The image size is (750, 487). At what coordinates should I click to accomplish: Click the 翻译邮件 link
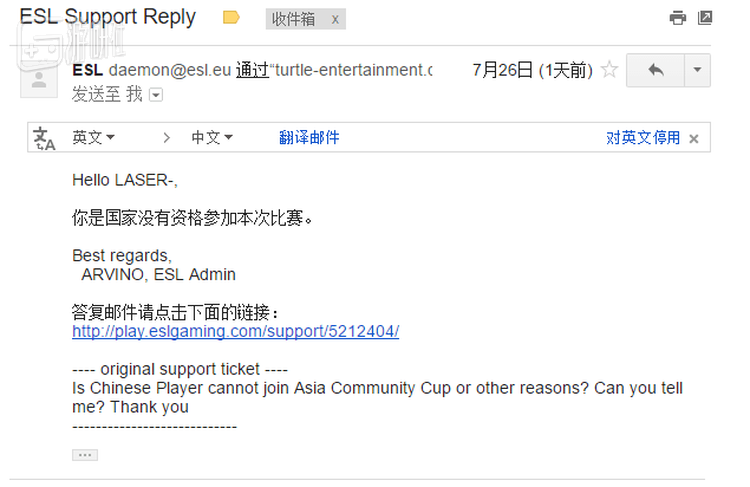tap(309, 138)
